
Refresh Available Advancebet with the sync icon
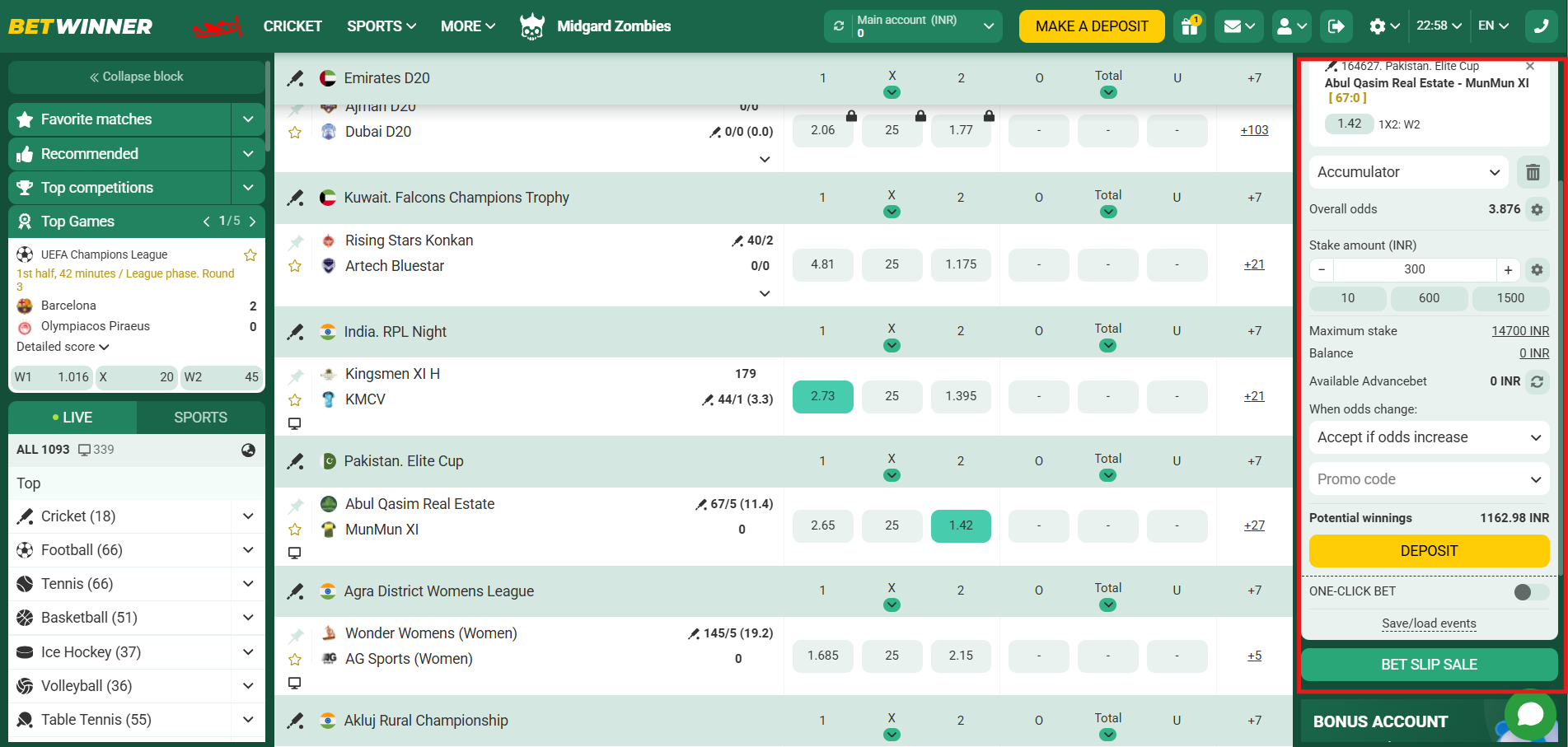[x=1538, y=381]
